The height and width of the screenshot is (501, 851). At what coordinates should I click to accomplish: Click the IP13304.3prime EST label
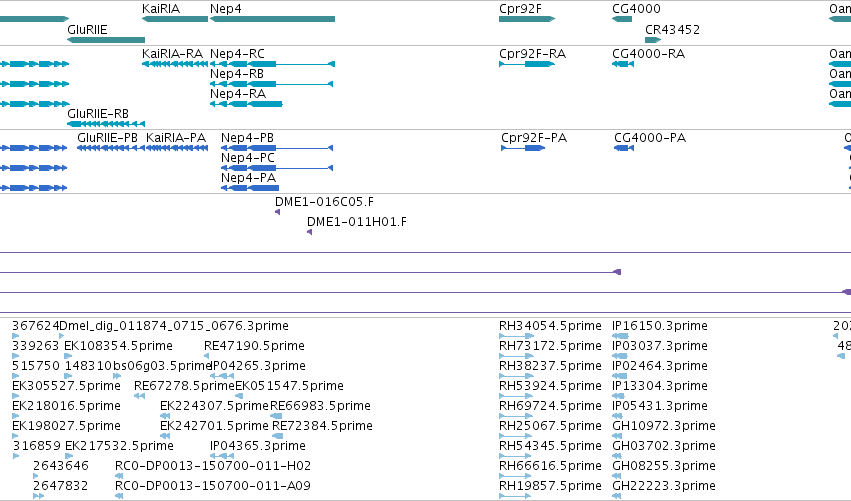pyautogui.click(x=660, y=386)
